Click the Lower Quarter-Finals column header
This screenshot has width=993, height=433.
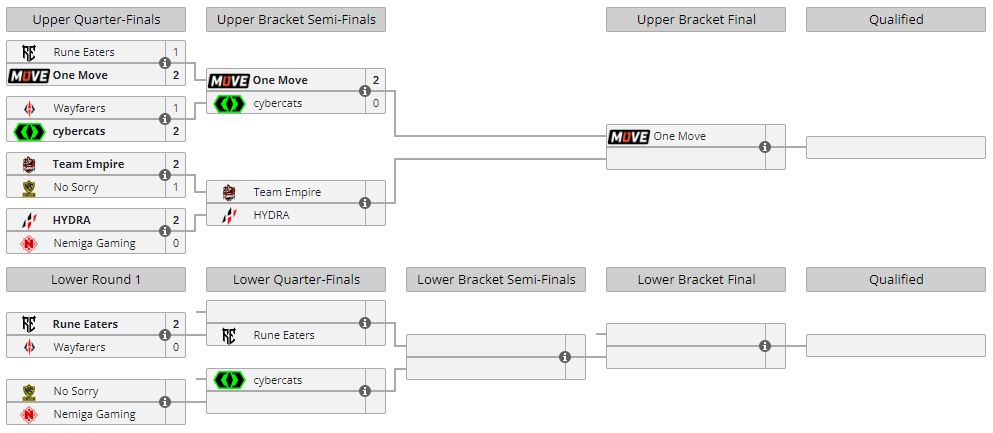[x=296, y=279]
